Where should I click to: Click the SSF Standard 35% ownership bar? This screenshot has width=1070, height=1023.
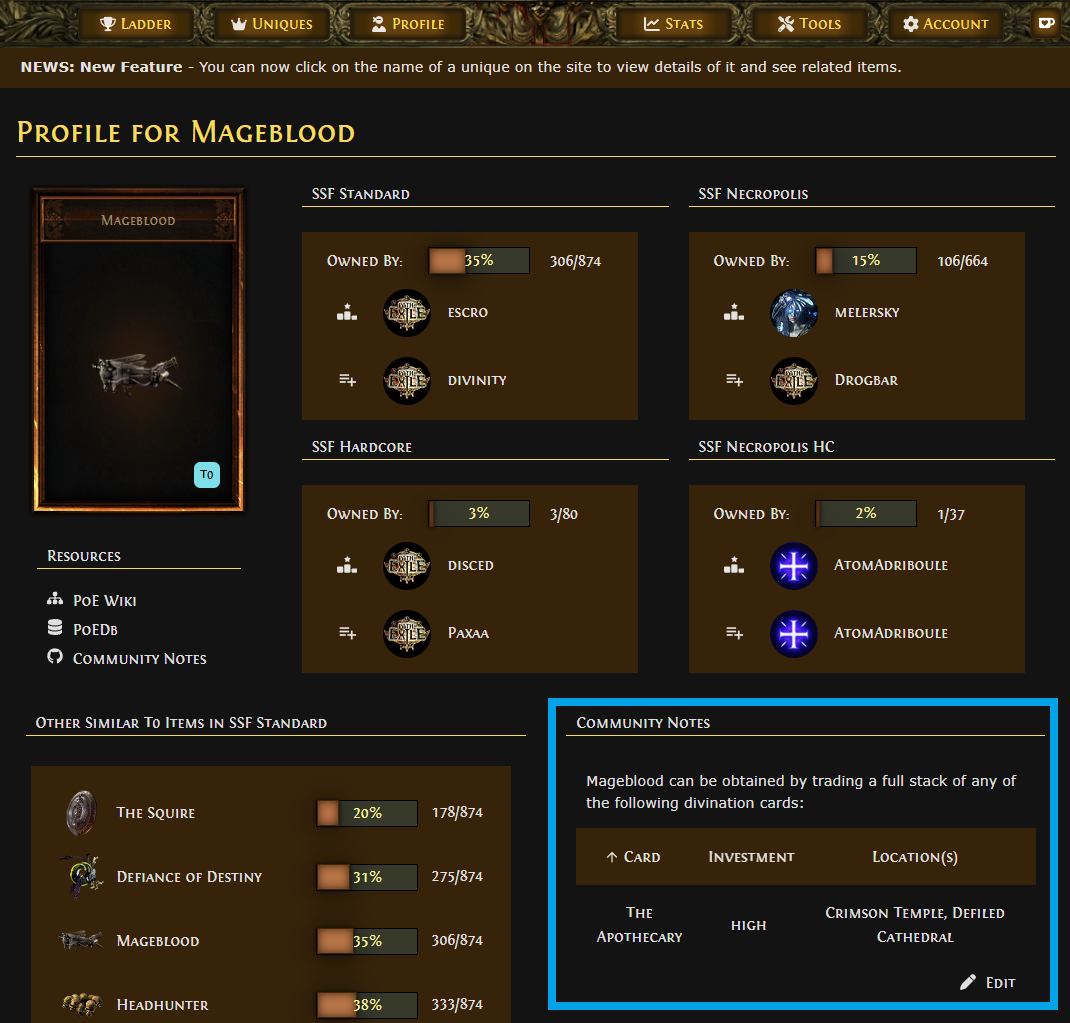479,261
